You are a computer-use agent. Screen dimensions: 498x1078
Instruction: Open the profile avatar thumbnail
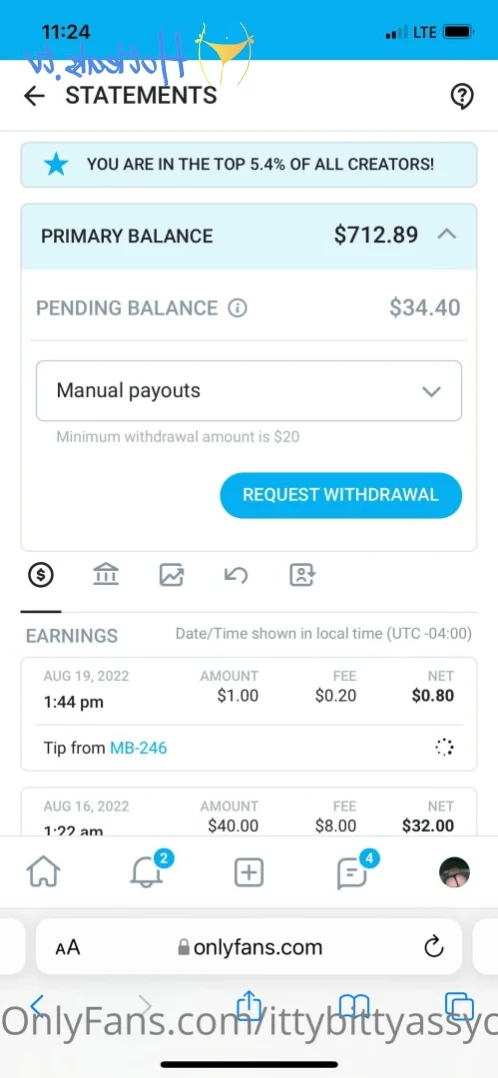tap(454, 873)
